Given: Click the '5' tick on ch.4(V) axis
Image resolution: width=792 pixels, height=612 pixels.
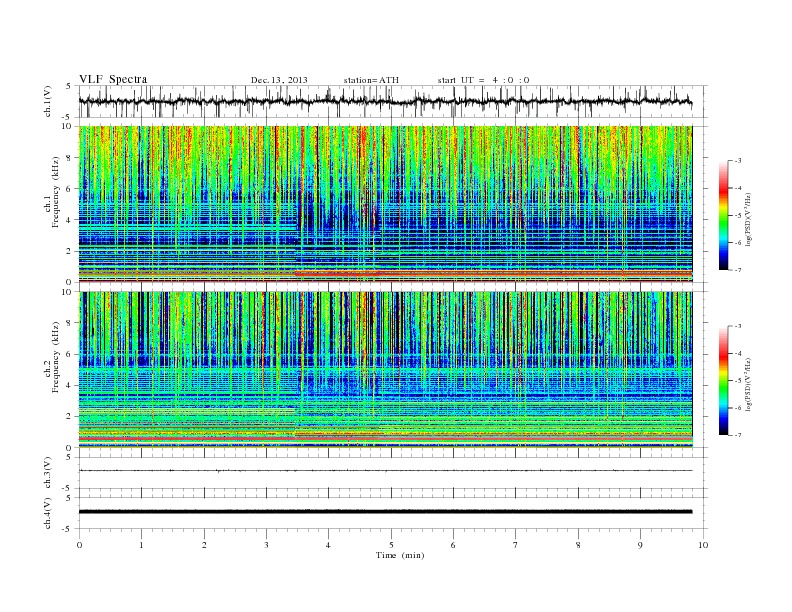Looking at the screenshot, I should [x=70, y=498].
